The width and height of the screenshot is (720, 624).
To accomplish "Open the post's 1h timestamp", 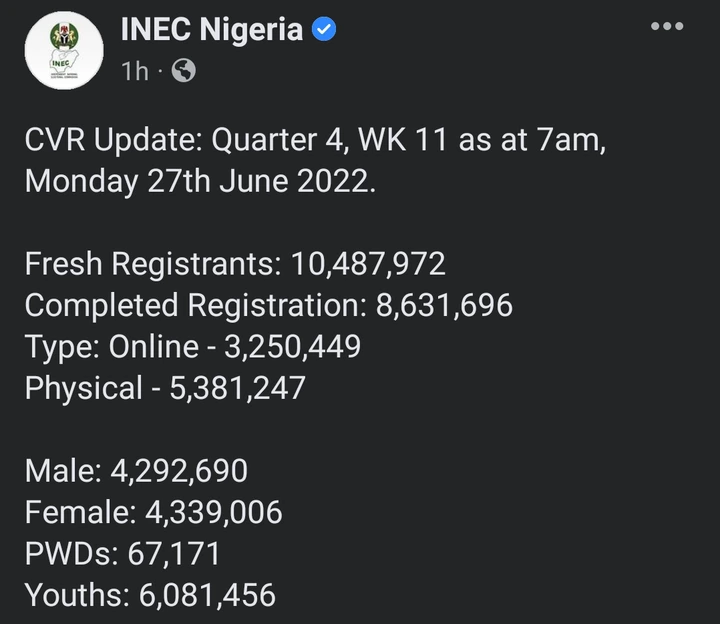I will 135,71.
